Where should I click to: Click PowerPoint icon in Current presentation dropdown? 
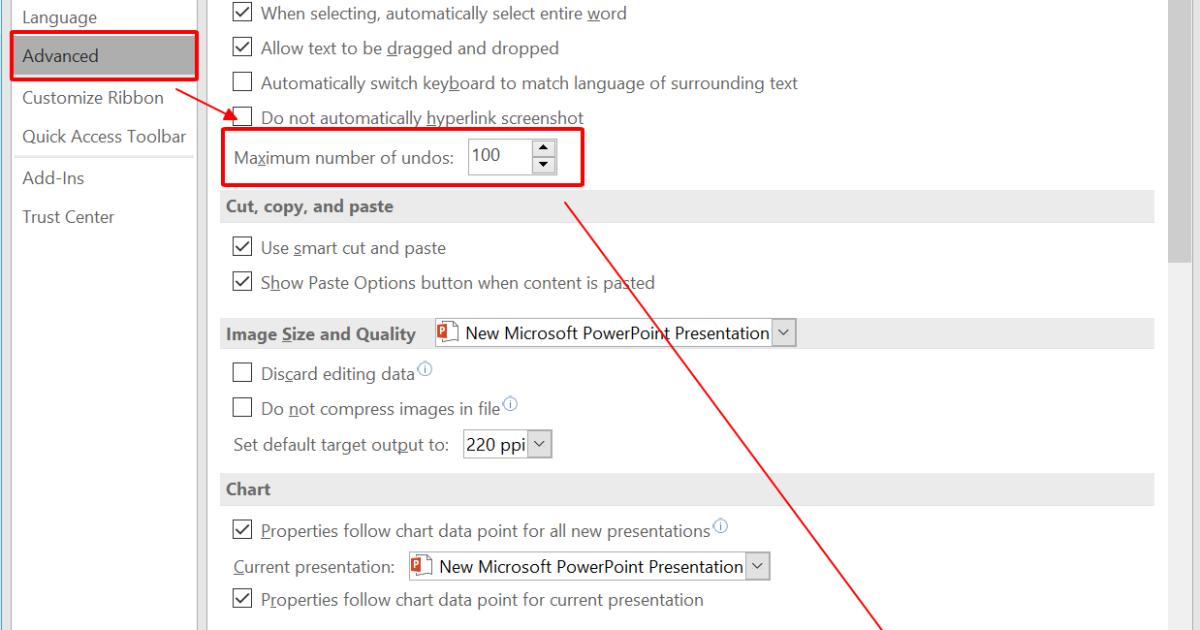click(x=422, y=567)
